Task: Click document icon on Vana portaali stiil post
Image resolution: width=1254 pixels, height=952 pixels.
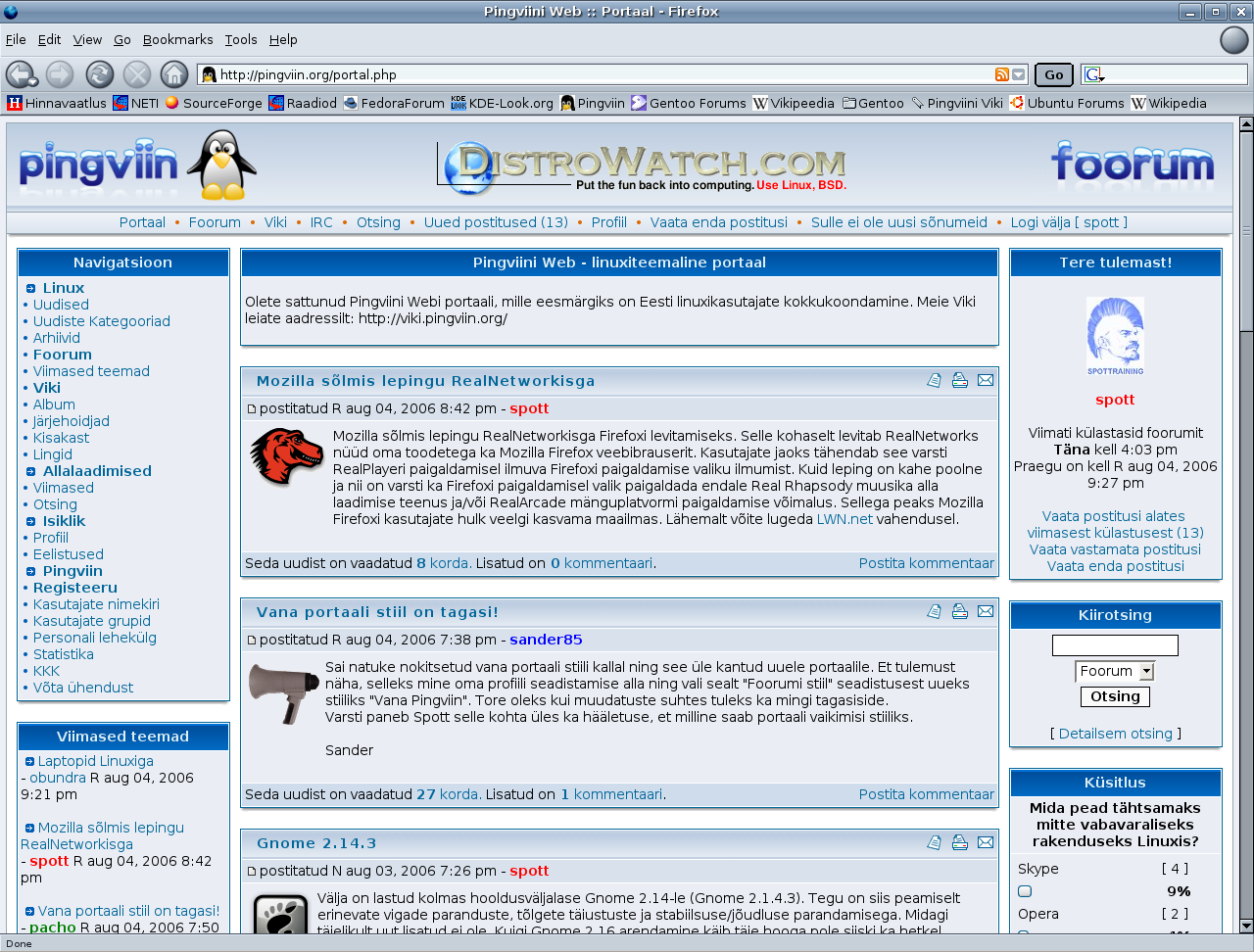Action: (x=935, y=611)
